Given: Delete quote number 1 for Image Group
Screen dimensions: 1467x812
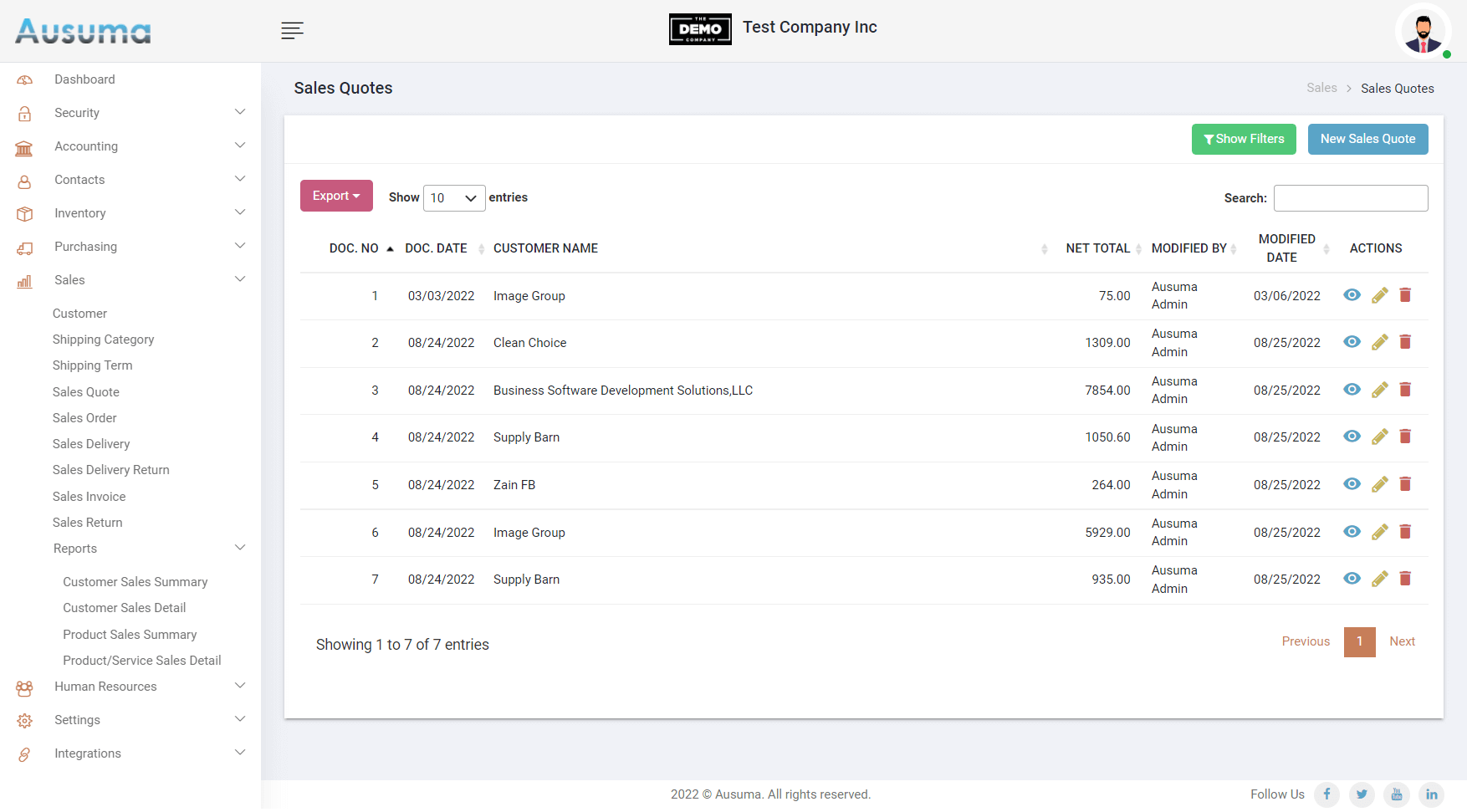Looking at the screenshot, I should pyautogui.click(x=1405, y=295).
